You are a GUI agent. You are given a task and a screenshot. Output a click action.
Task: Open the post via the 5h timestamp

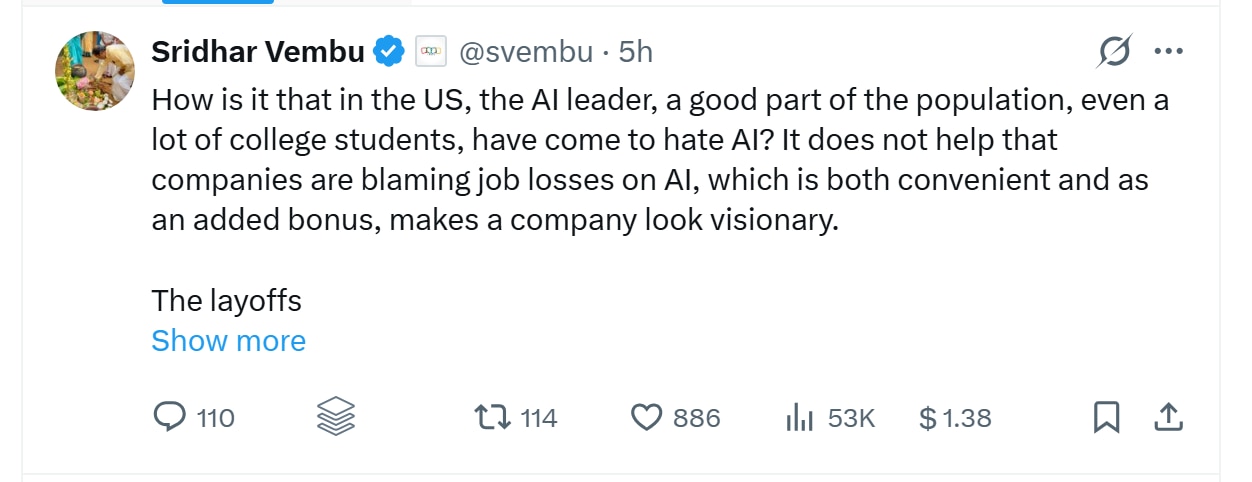pos(636,52)
